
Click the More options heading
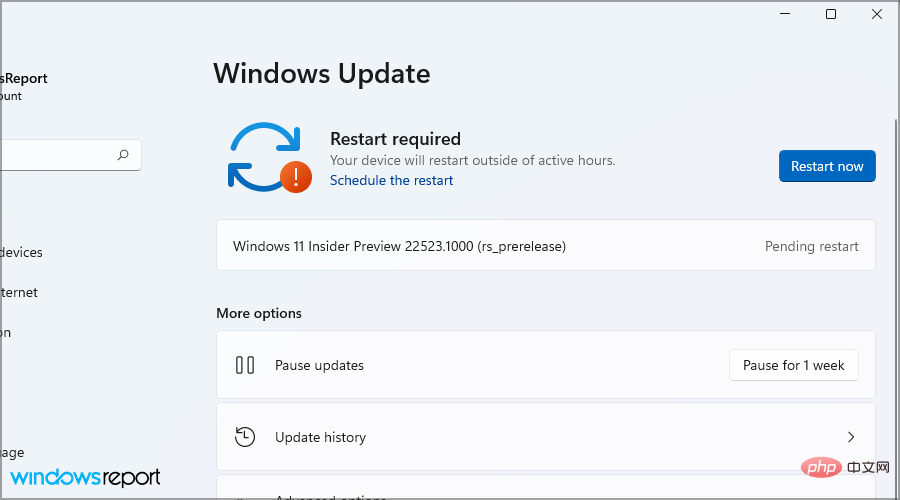click(x=259, y=313)
